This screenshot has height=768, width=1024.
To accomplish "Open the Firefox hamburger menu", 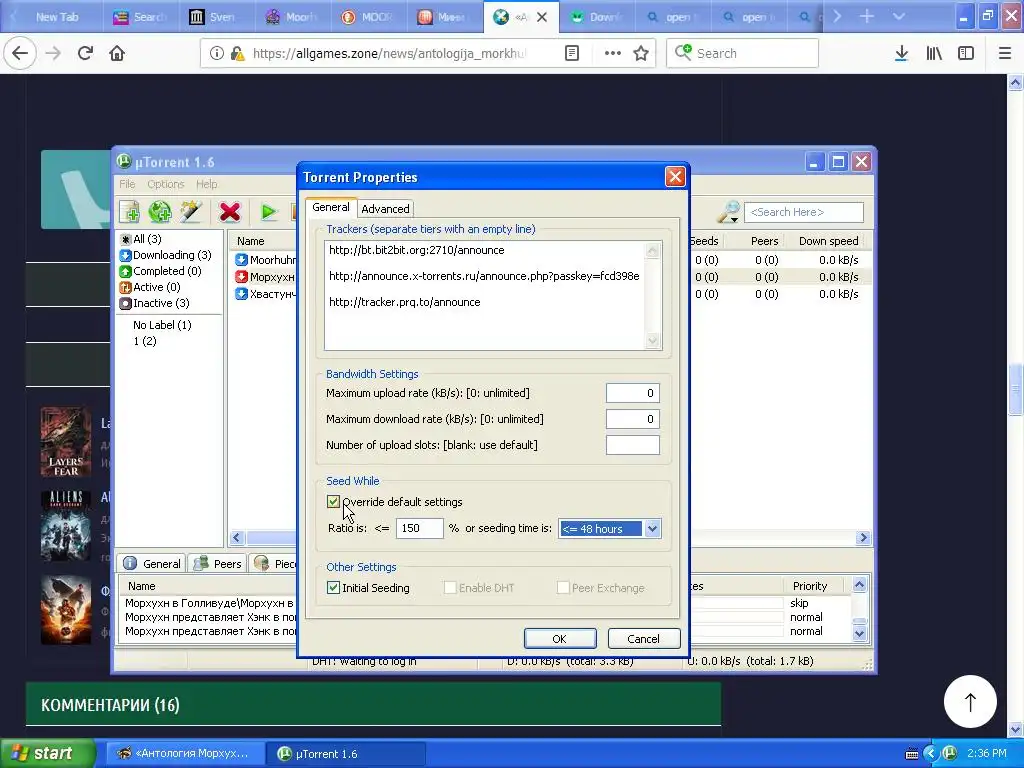I will tap(1004, 54).
